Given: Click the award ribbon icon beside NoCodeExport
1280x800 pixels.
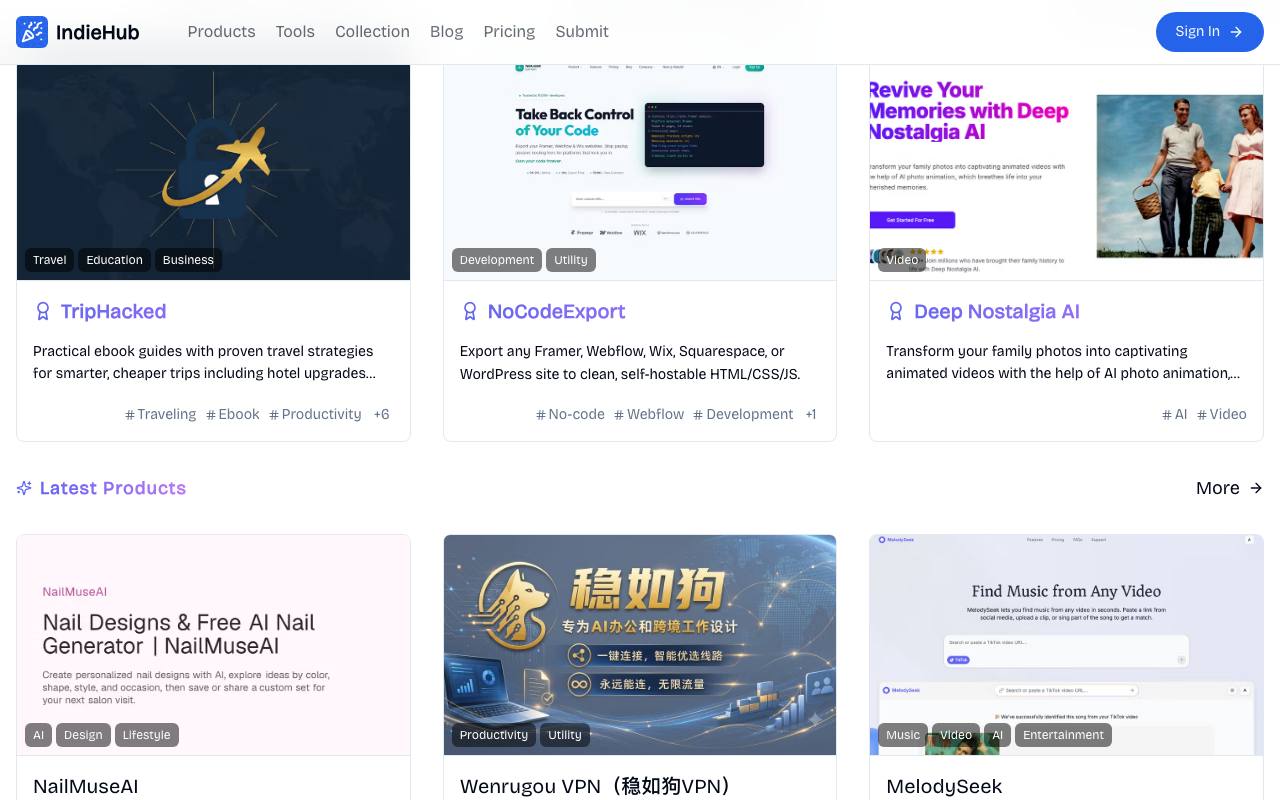Looking at the screenshot, I should (x=470, y=312).
